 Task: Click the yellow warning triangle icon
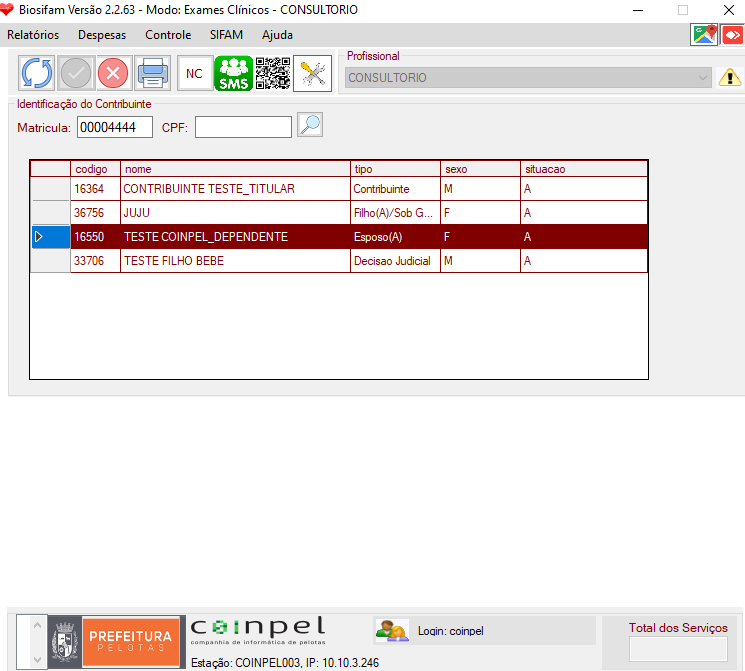coord(729,77)
